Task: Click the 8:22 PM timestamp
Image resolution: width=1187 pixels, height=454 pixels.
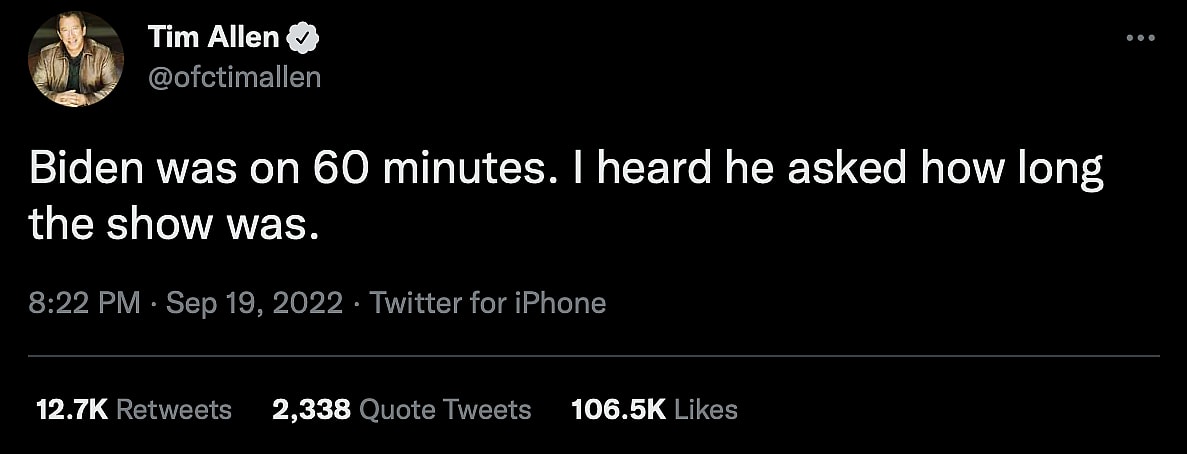Action: tap(84, 303)
